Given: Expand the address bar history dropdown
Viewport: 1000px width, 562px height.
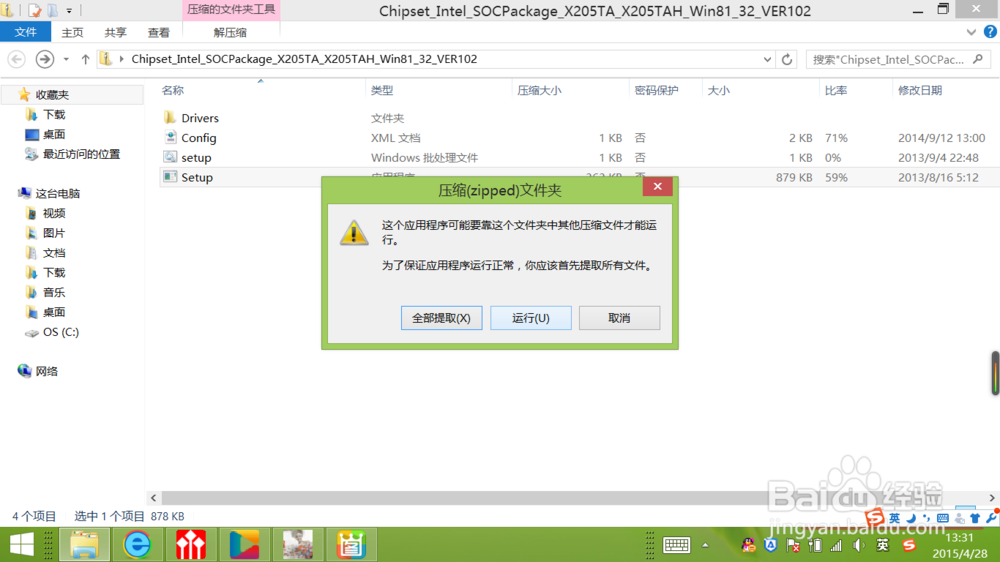Looking at the screenshot, I should 767,59.
